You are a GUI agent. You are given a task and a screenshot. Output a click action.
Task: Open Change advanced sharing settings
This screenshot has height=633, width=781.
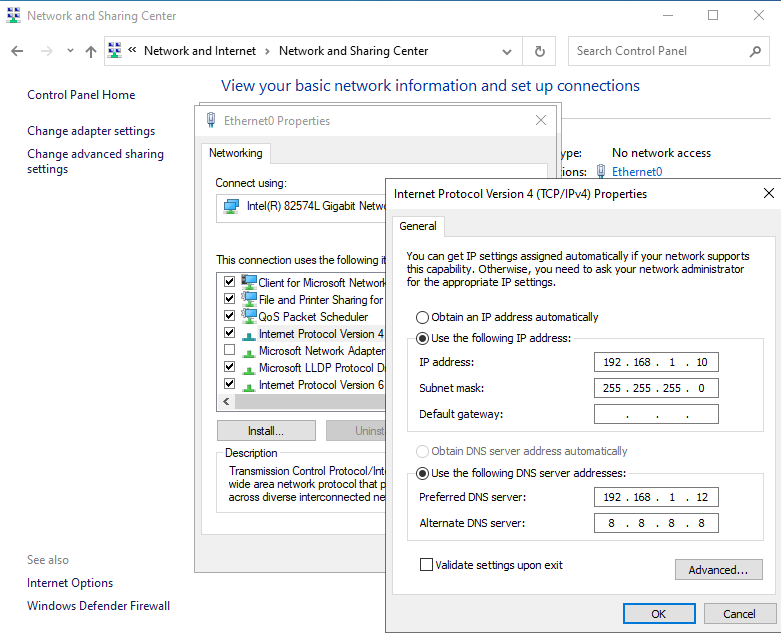click(95, 161)
